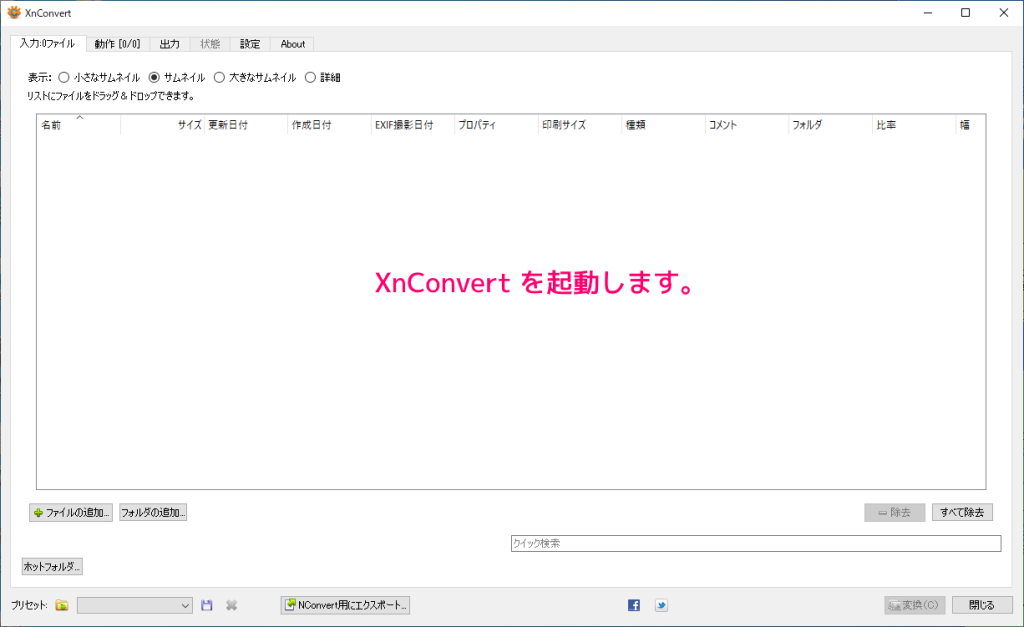Click the ホットフォルダ... button
This screenshot has width=1024, height=627.
(x=52, y=566)
